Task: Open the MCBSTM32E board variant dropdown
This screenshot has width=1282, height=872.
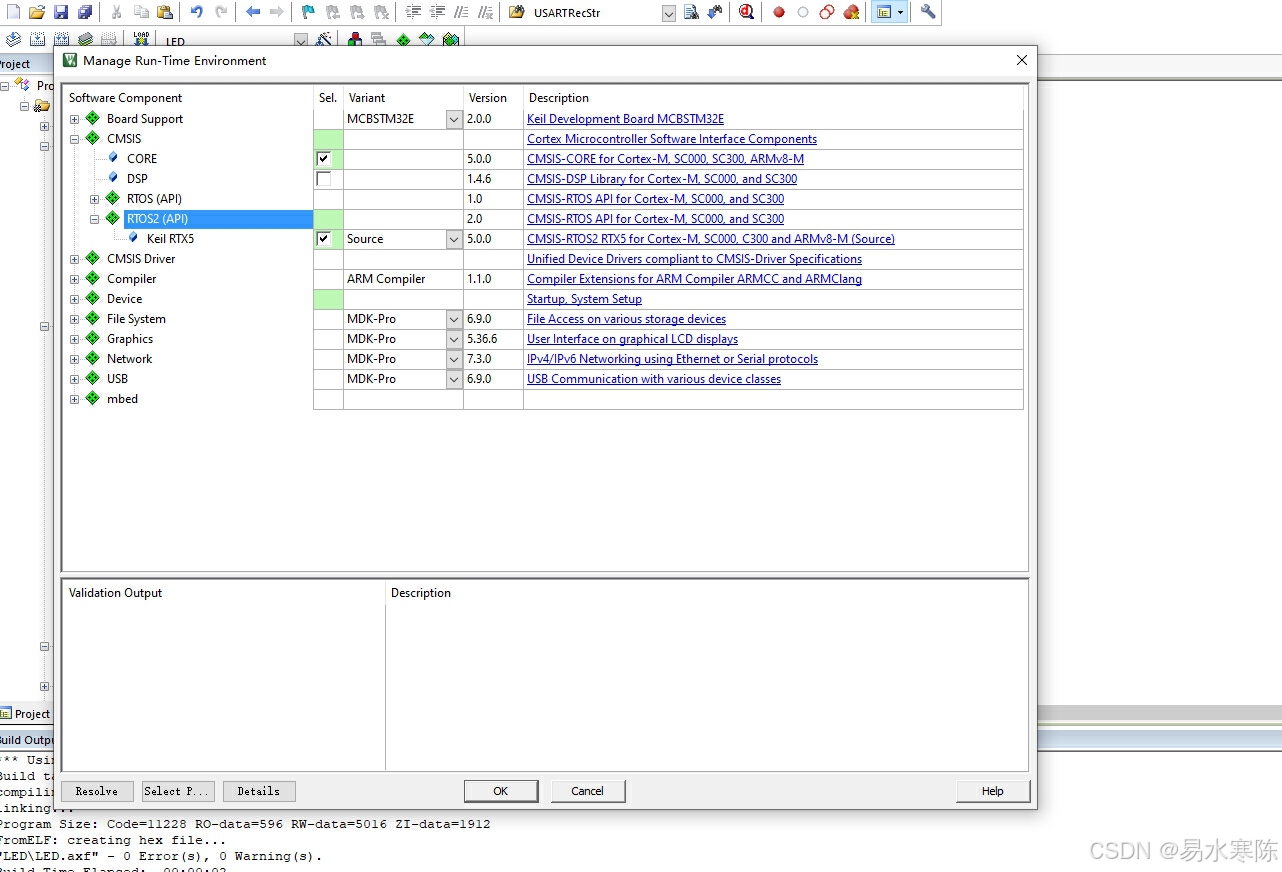Action: pos(454,119)
